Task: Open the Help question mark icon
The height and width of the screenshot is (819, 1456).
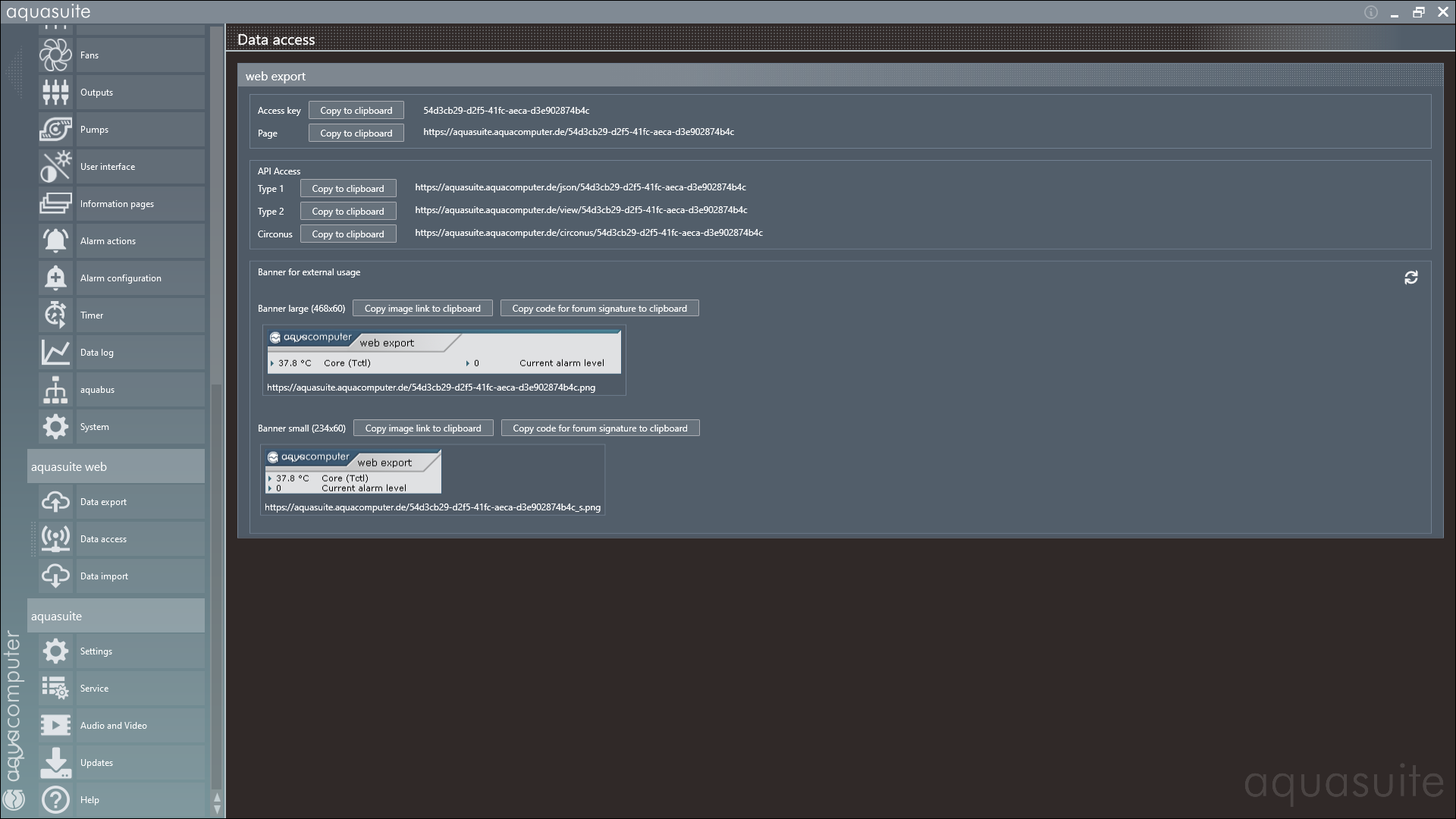Action: 55,800
